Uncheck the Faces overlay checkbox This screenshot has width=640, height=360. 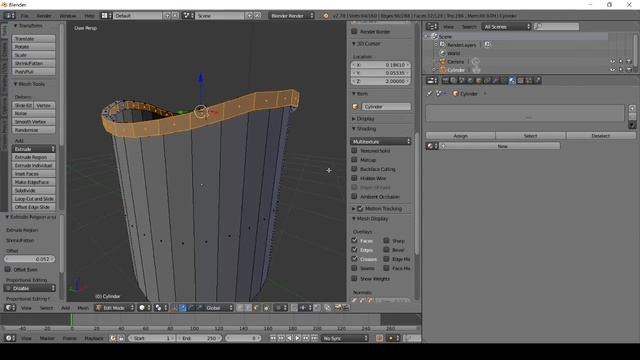[354, 240]
